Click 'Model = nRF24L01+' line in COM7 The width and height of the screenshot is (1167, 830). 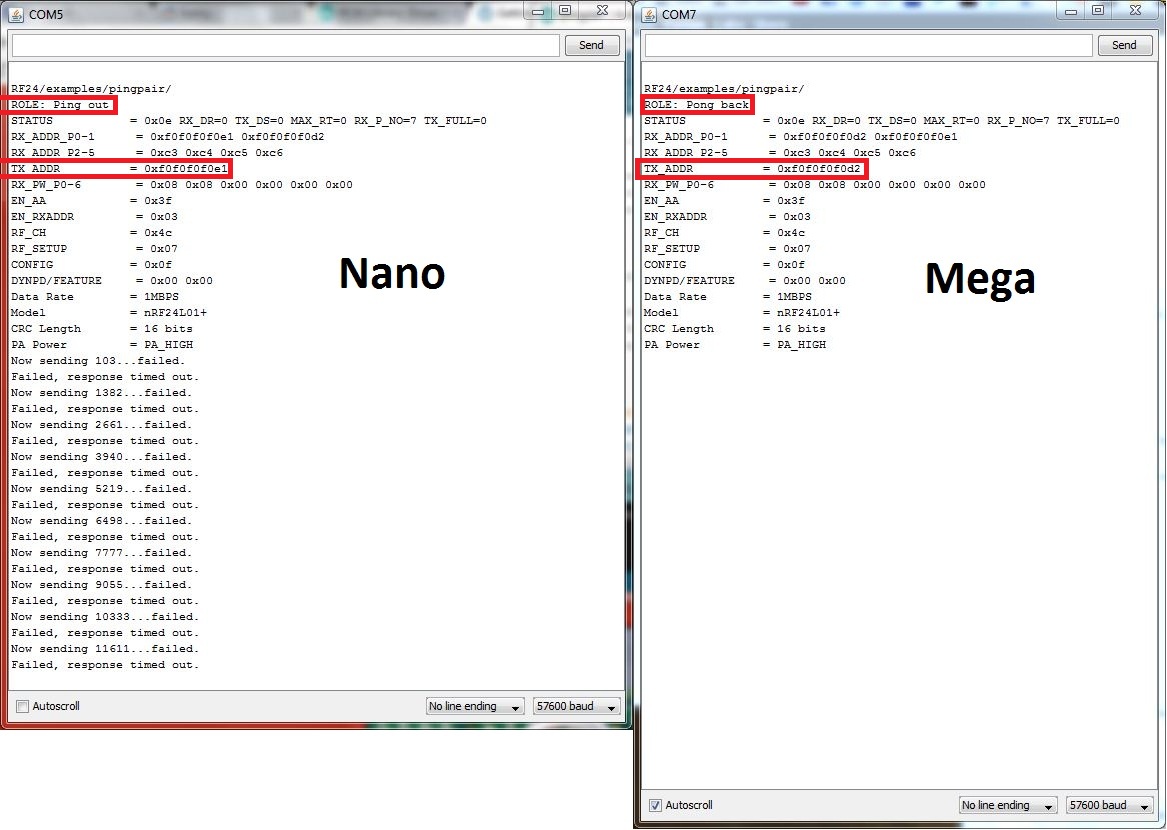point(742,313)
